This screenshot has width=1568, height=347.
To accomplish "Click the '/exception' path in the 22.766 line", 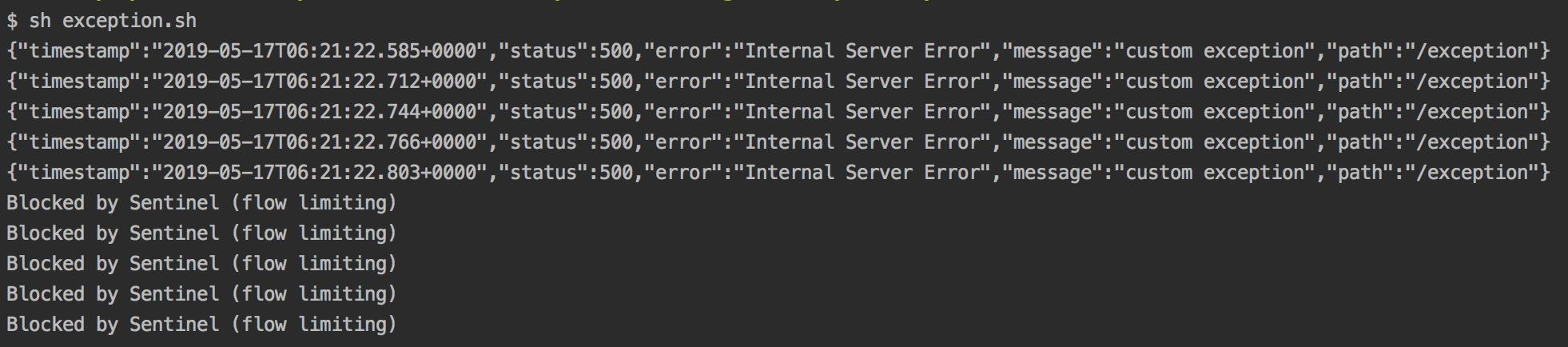I will point(1472,142).
